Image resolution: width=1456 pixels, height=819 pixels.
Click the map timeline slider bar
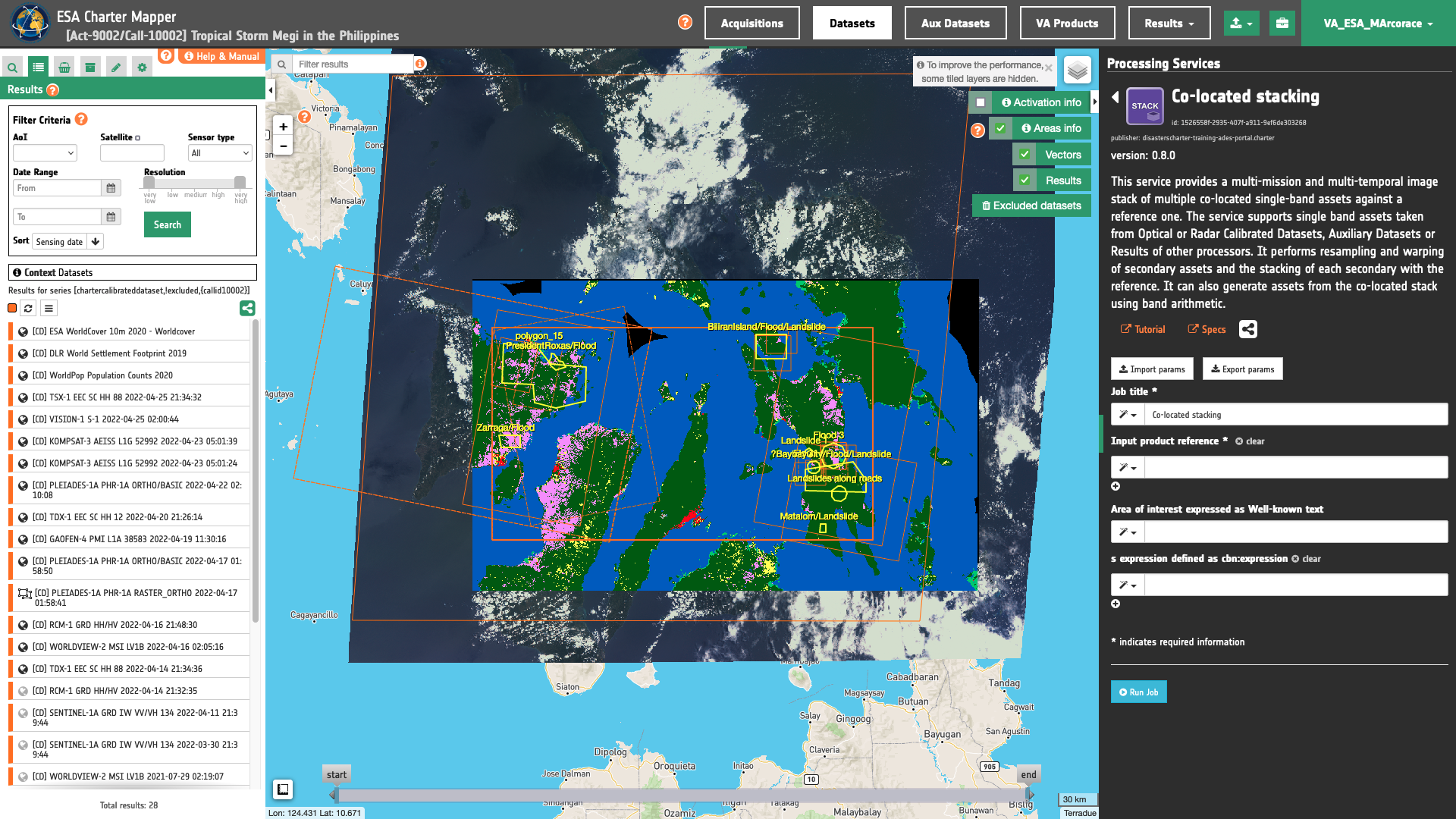tap(682, 795)
